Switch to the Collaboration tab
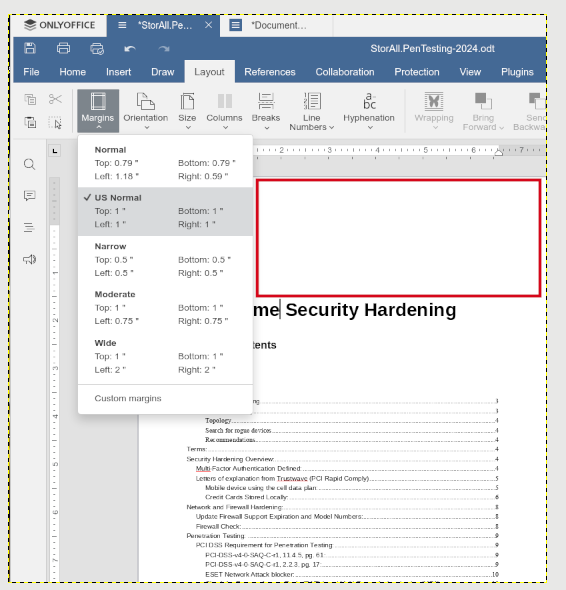The image size is (566, 590). 345,72
